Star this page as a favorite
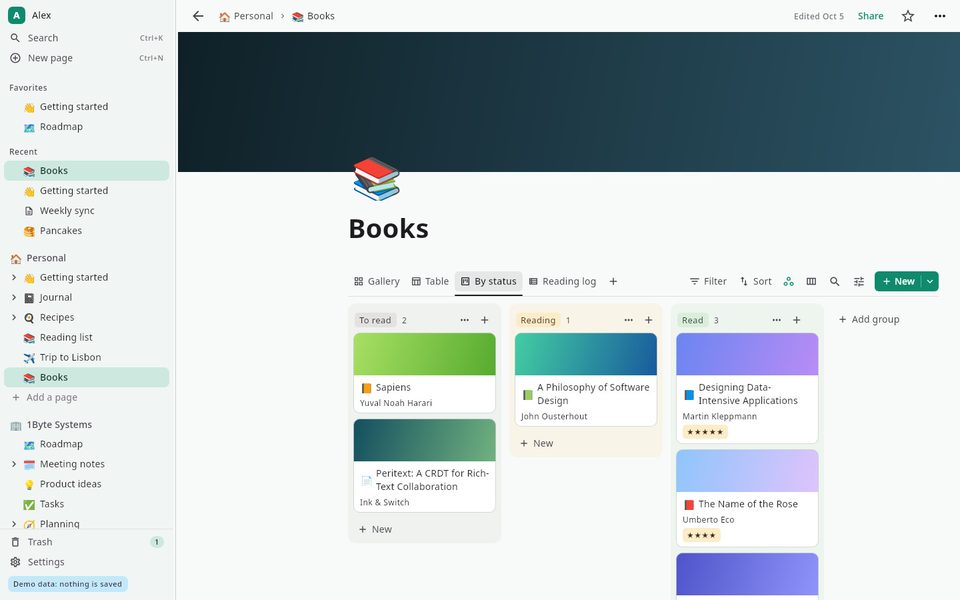960x600 pixels. 907,16
